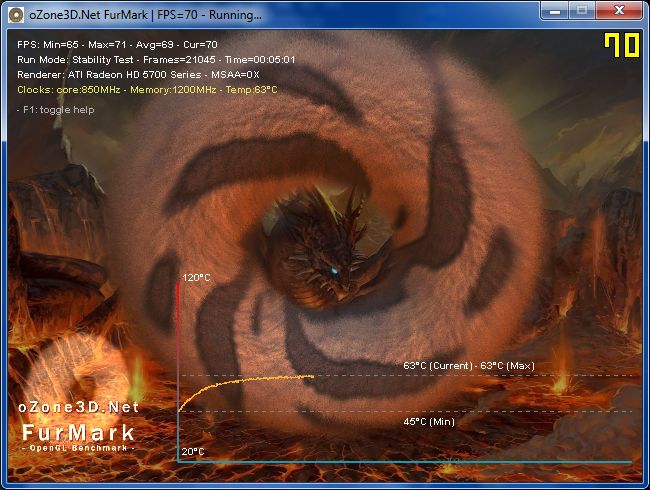Close the FurMark window
The height and width of the screenshot is (490, 650).
point(619,10)
